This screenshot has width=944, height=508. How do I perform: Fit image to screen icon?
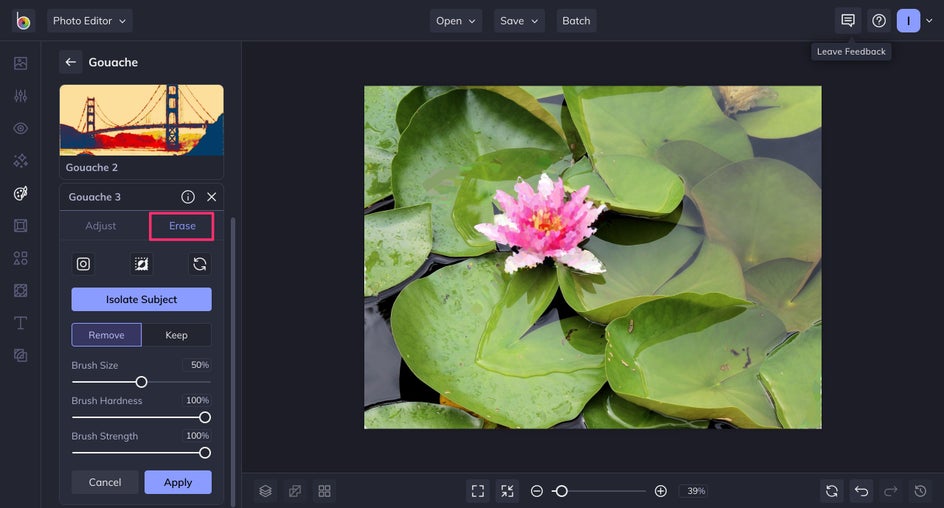(478, 491)
